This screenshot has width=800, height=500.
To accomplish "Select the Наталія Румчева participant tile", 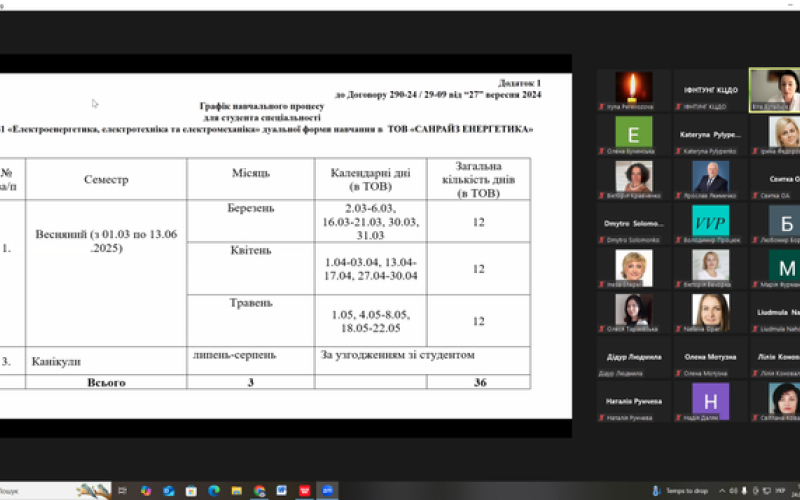I will [634, 401].
